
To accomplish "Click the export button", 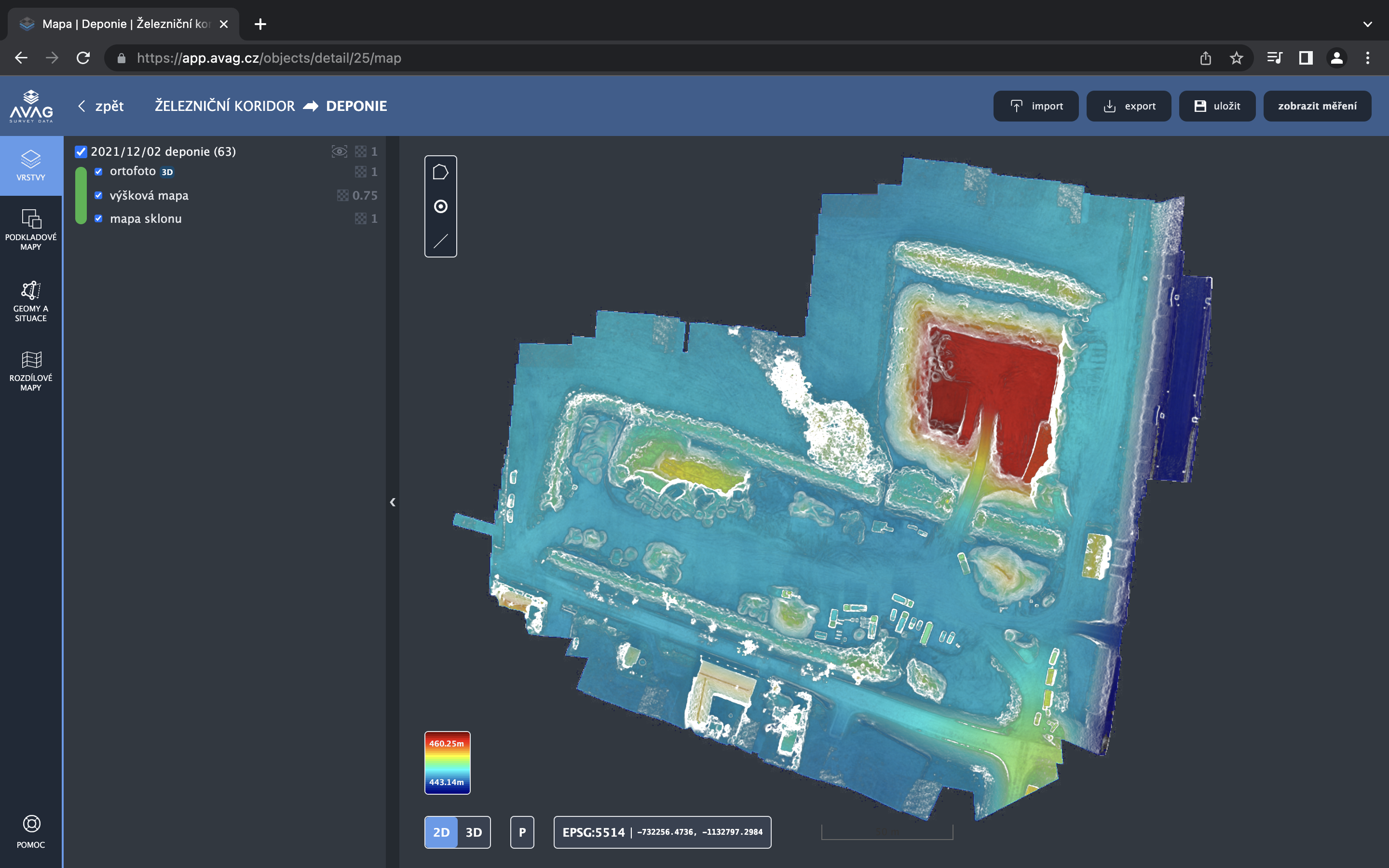I will pos(1129,106).
